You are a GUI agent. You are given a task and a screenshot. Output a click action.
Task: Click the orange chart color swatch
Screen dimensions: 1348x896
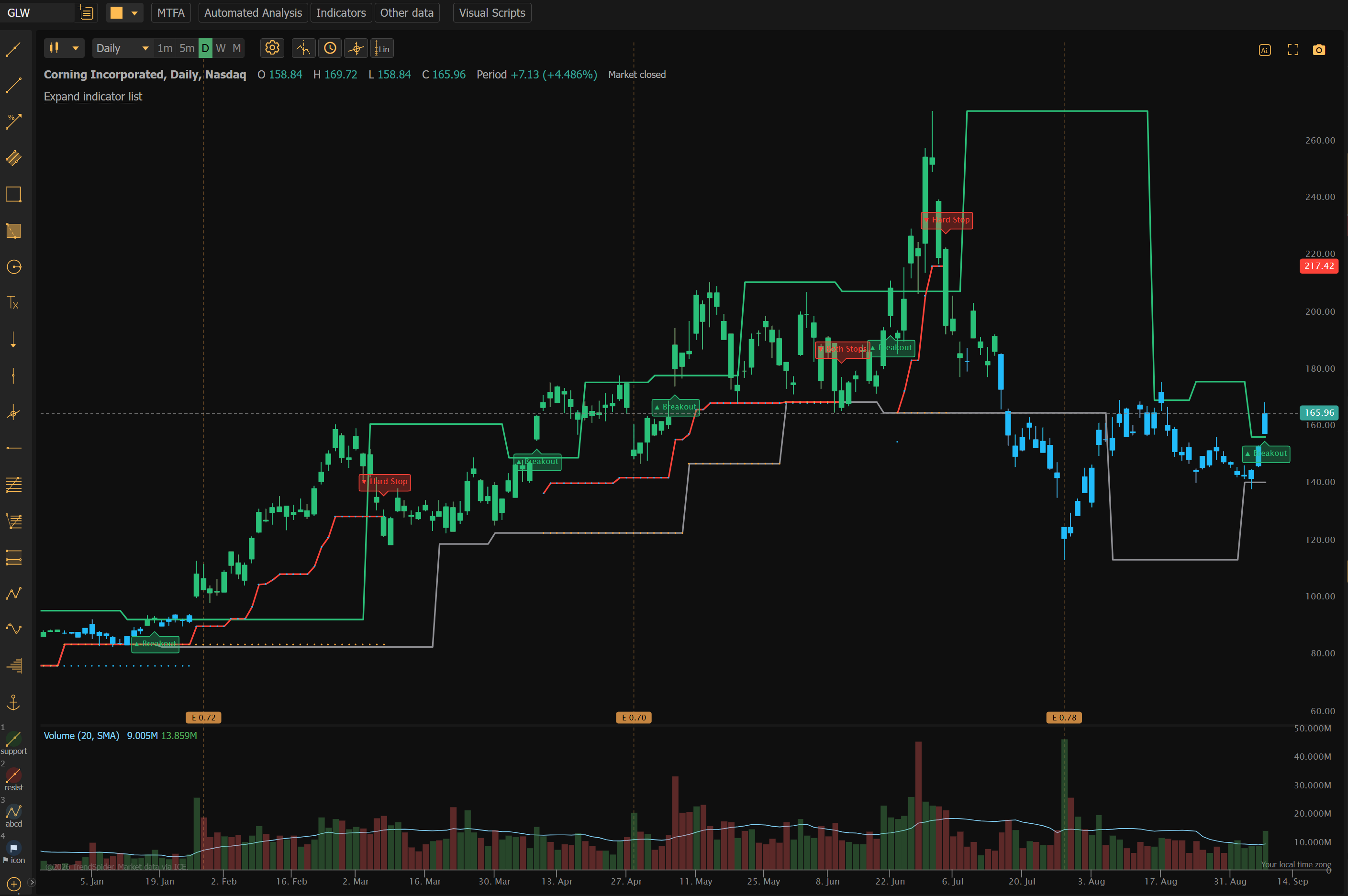[116, 12]
